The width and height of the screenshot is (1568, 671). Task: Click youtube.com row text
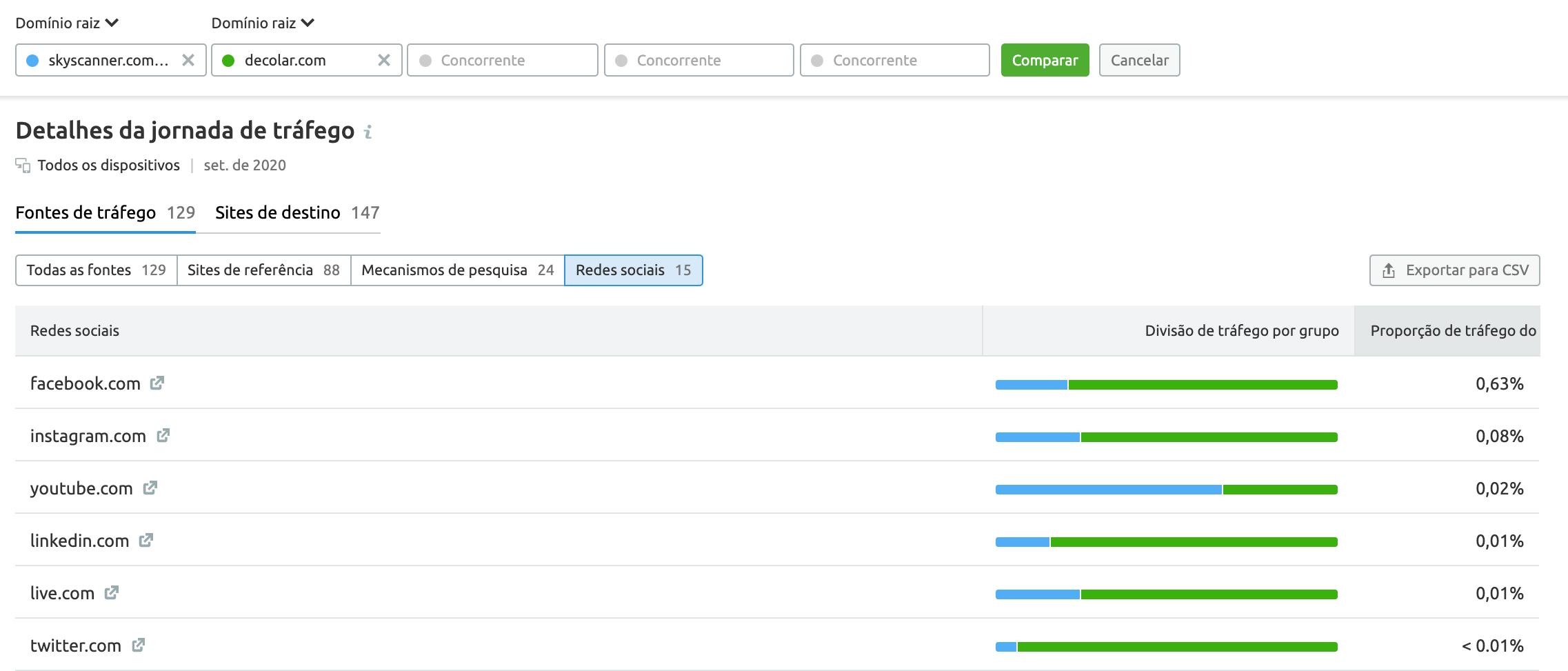(81, 488)
